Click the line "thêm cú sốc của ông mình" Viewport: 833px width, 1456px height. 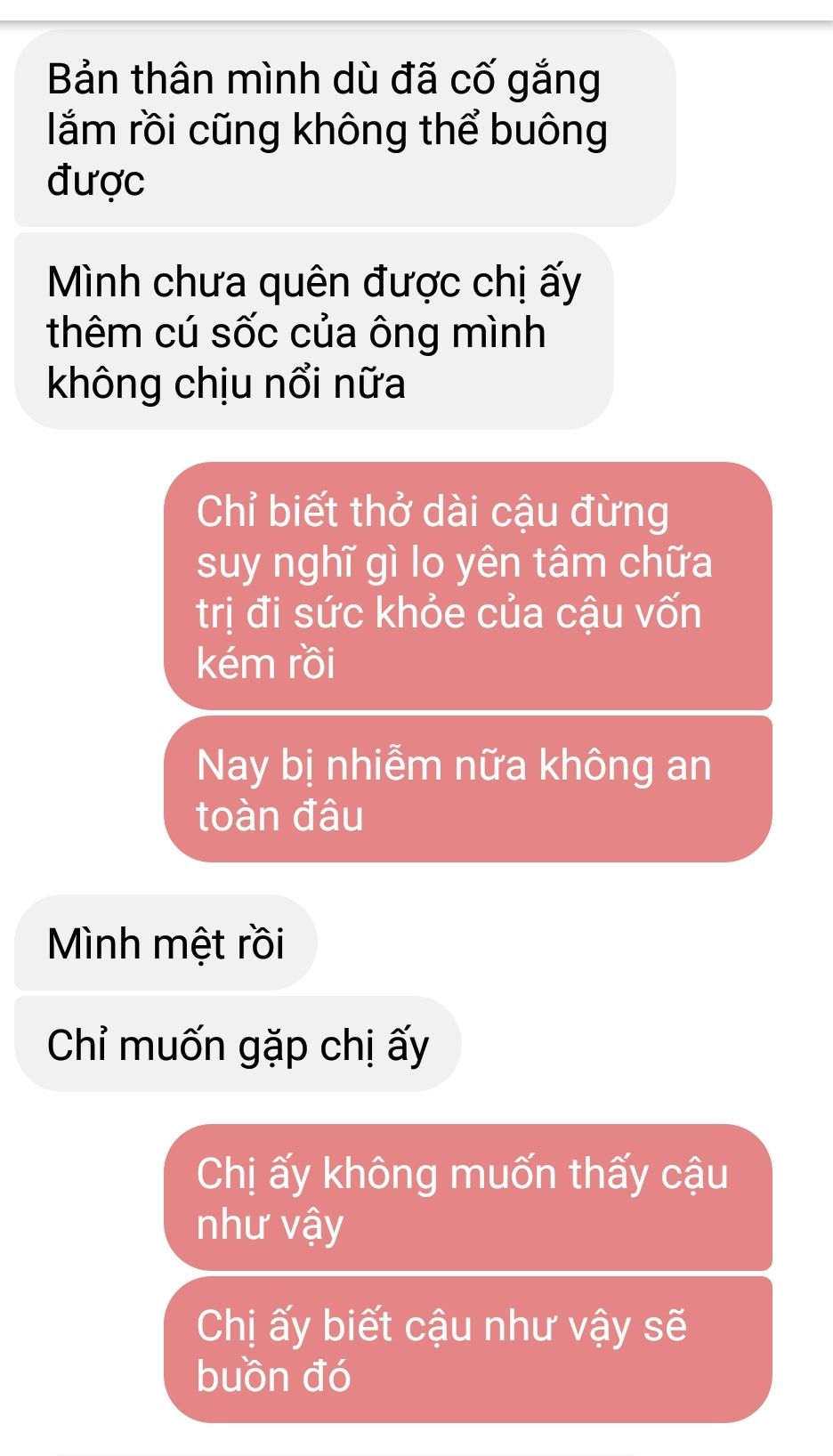[x=296, y=333]
